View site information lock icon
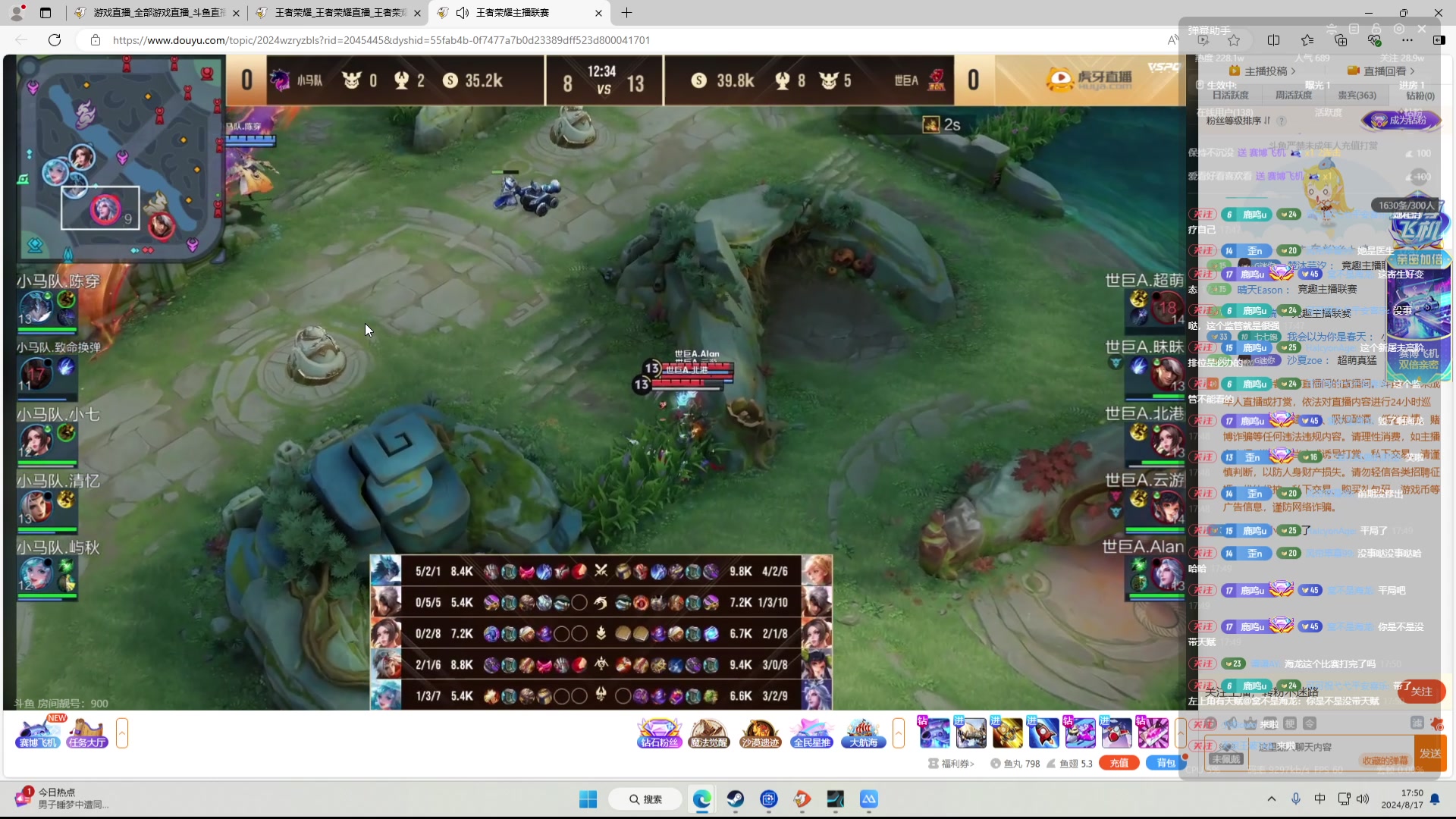This screenshot has height=819, width=1456. tap(96, 40)
